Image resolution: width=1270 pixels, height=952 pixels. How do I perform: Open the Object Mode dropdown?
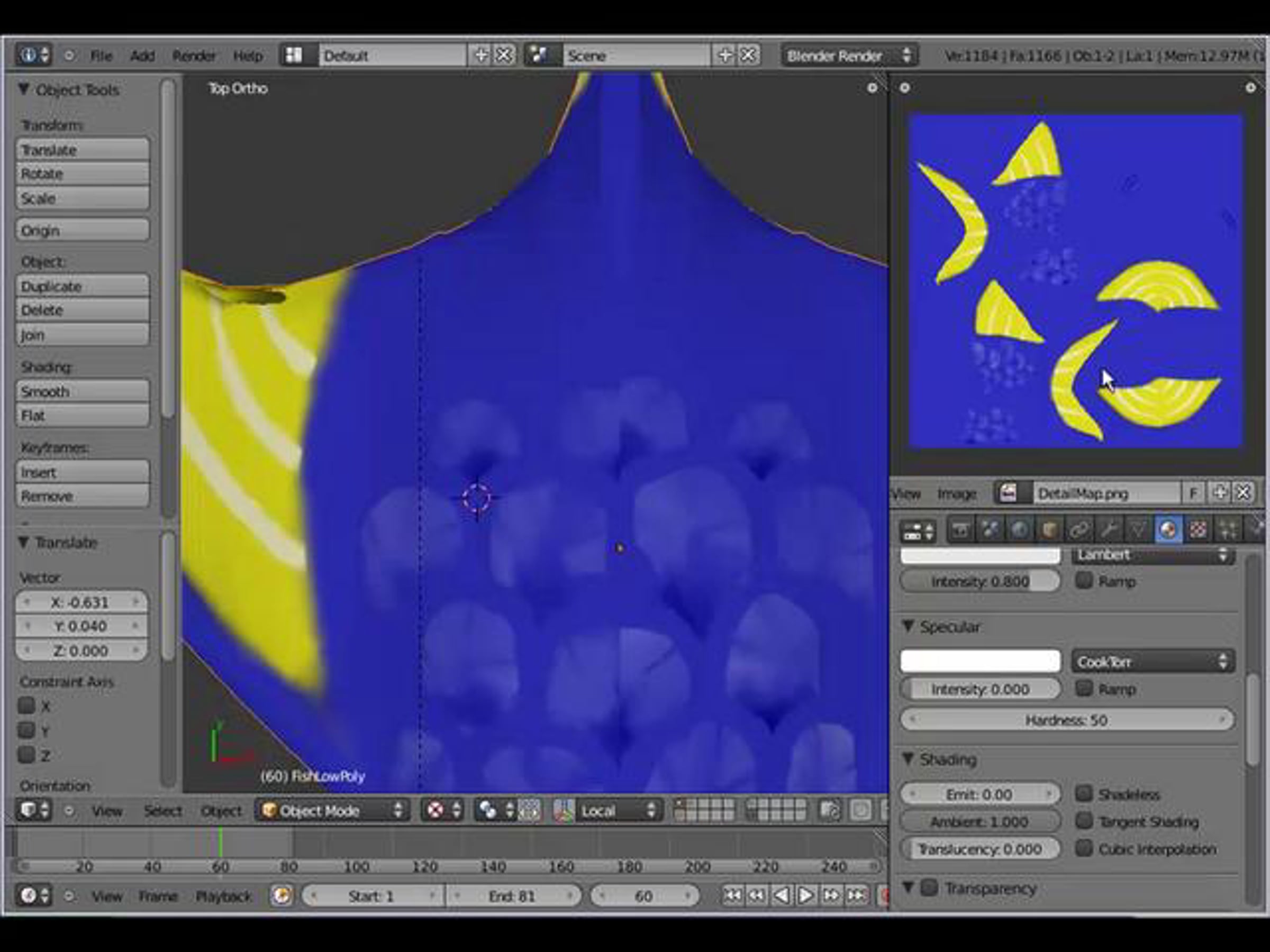[332, 810]
